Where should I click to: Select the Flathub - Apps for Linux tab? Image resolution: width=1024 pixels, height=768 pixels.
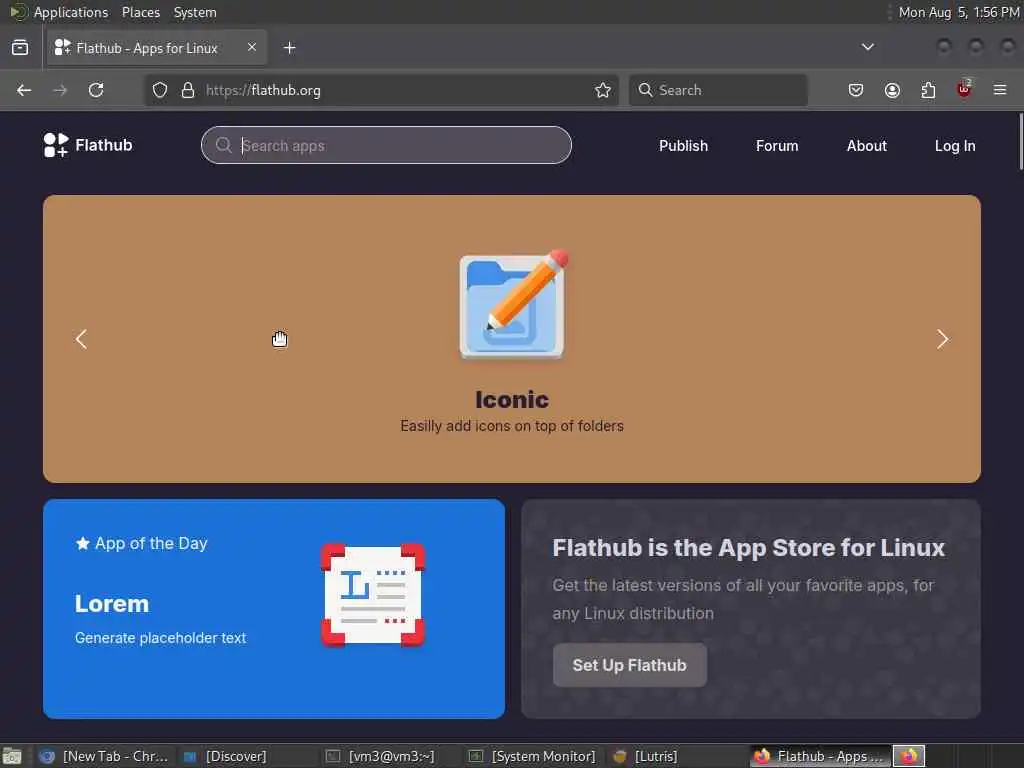(x=157, y=48)
